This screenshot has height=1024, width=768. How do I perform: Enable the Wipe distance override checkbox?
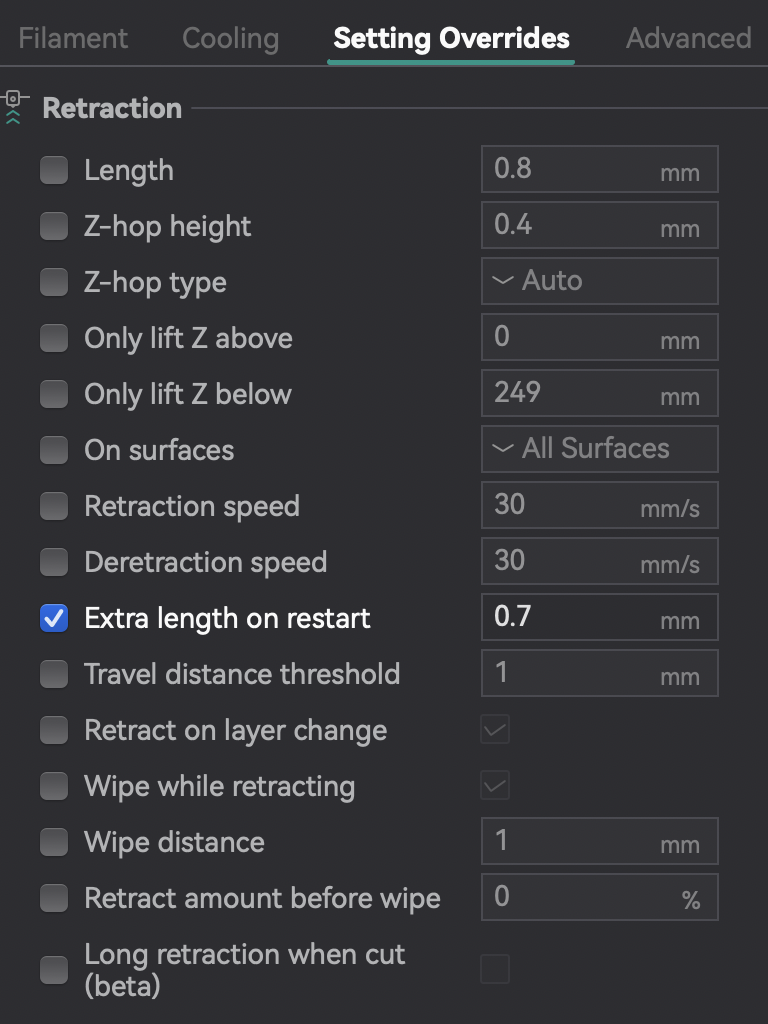tap(54, 842)
